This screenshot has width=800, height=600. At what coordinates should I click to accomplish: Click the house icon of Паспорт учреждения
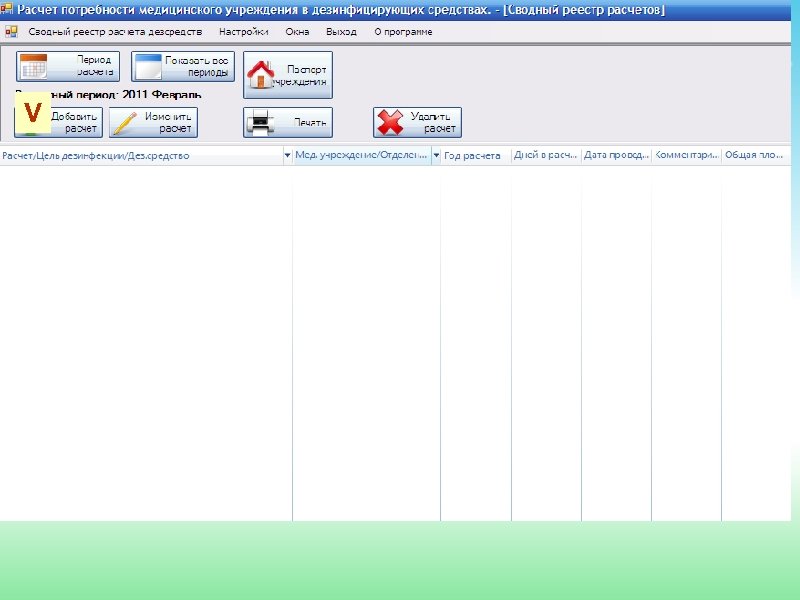pyautogui.click(x=261, y=74)
